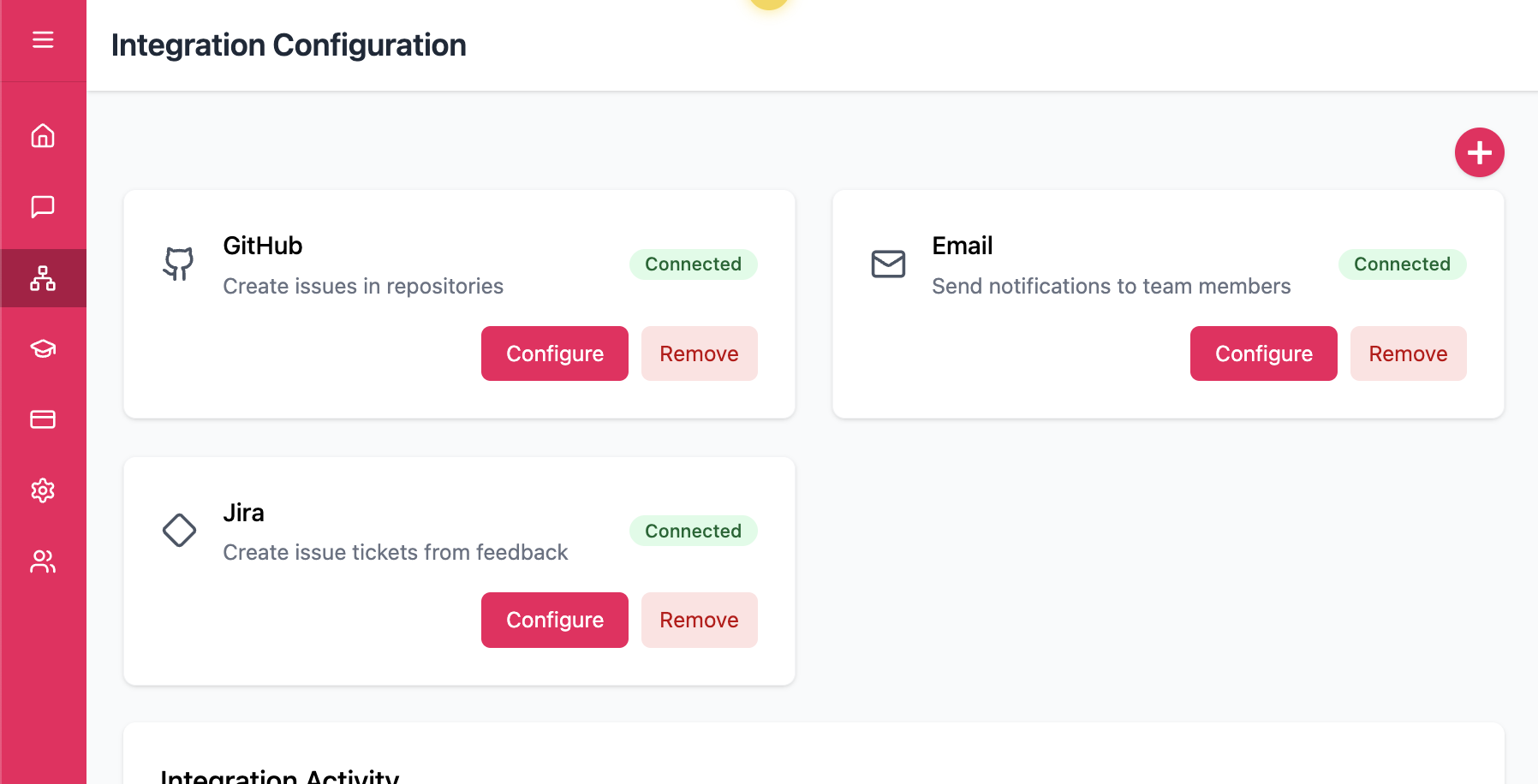Click the Jira card title

[x=243, y=513]
